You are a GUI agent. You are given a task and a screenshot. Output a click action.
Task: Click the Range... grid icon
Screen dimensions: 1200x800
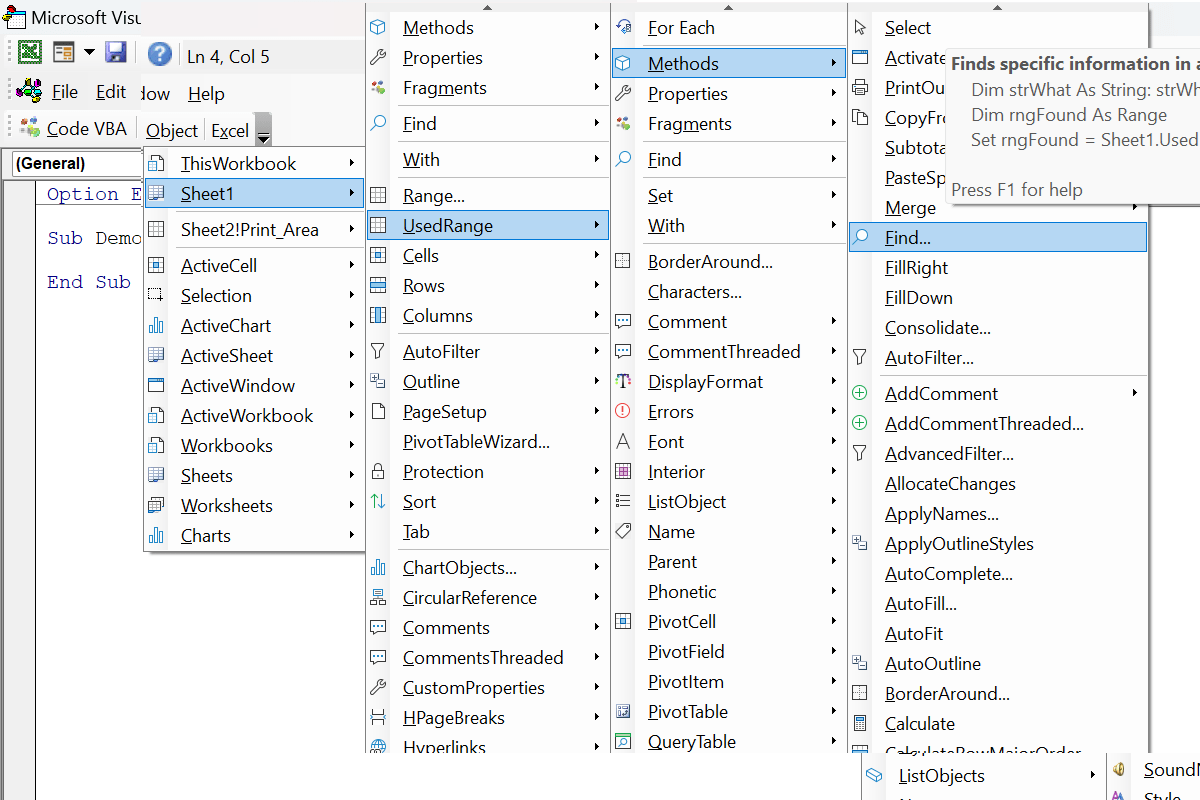(378, 195)
